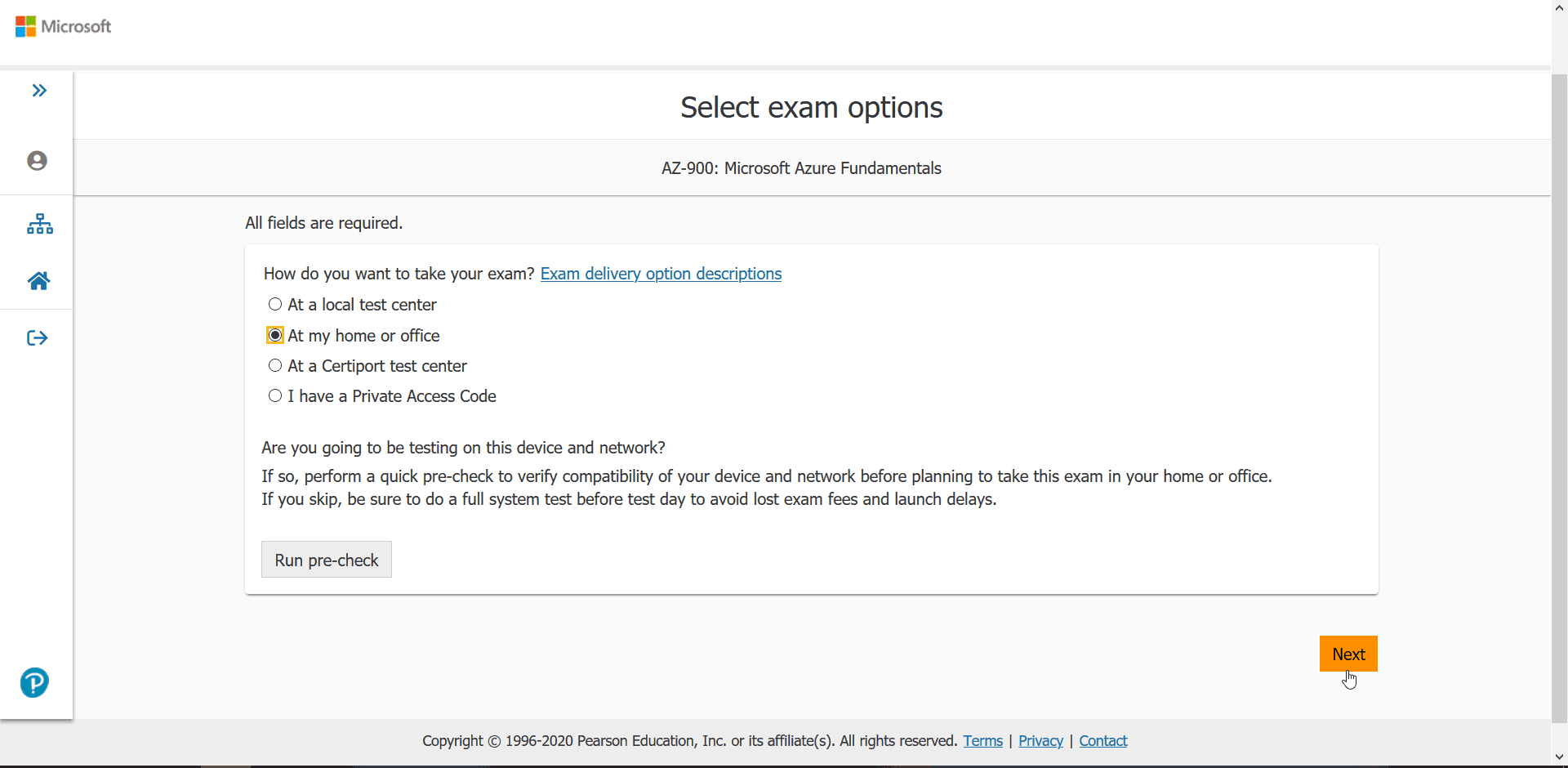1568x768 pixels.
Task: Click the Next button
Action: 1348,654
